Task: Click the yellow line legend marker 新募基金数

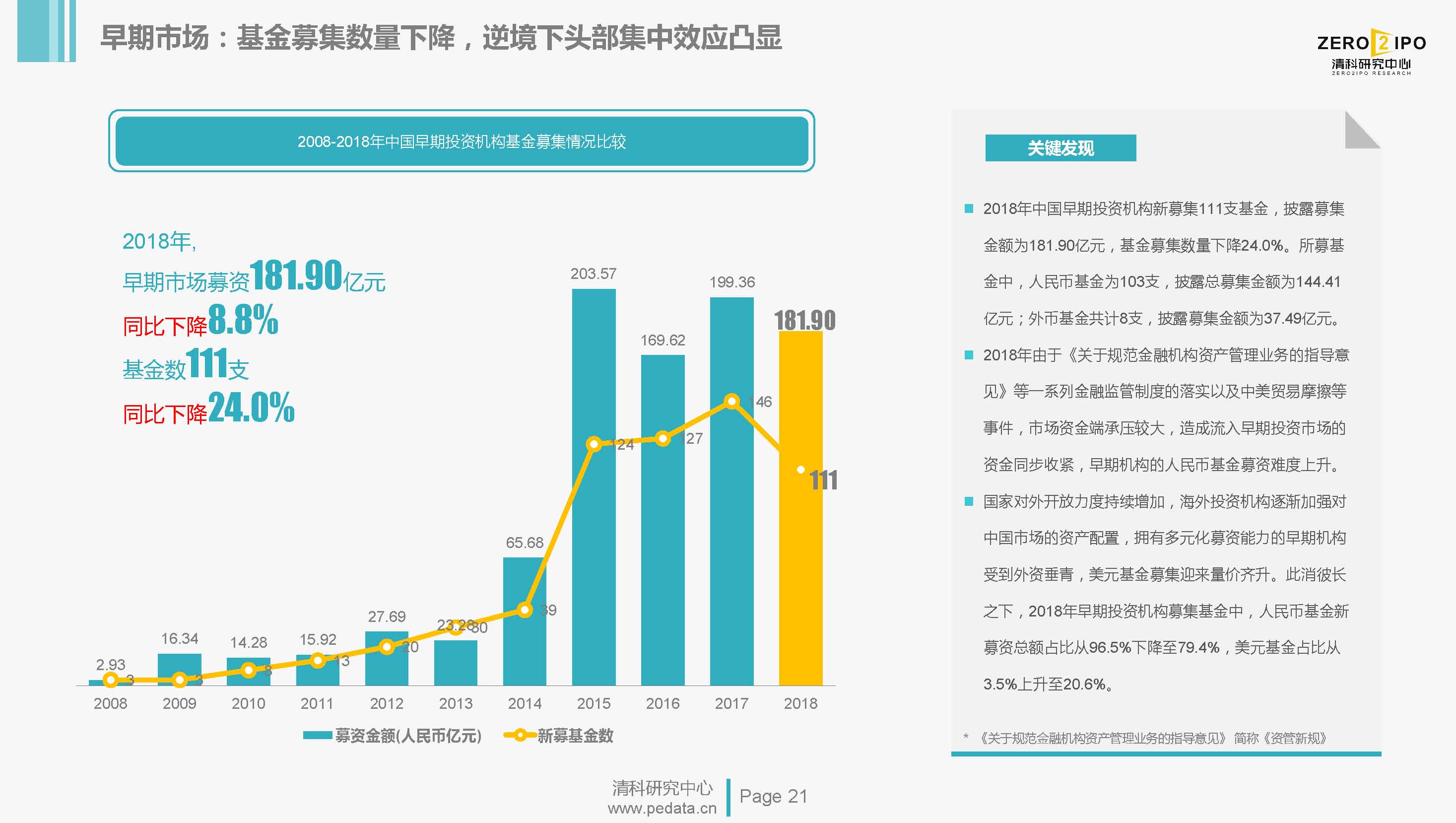Action: point(520,735)
